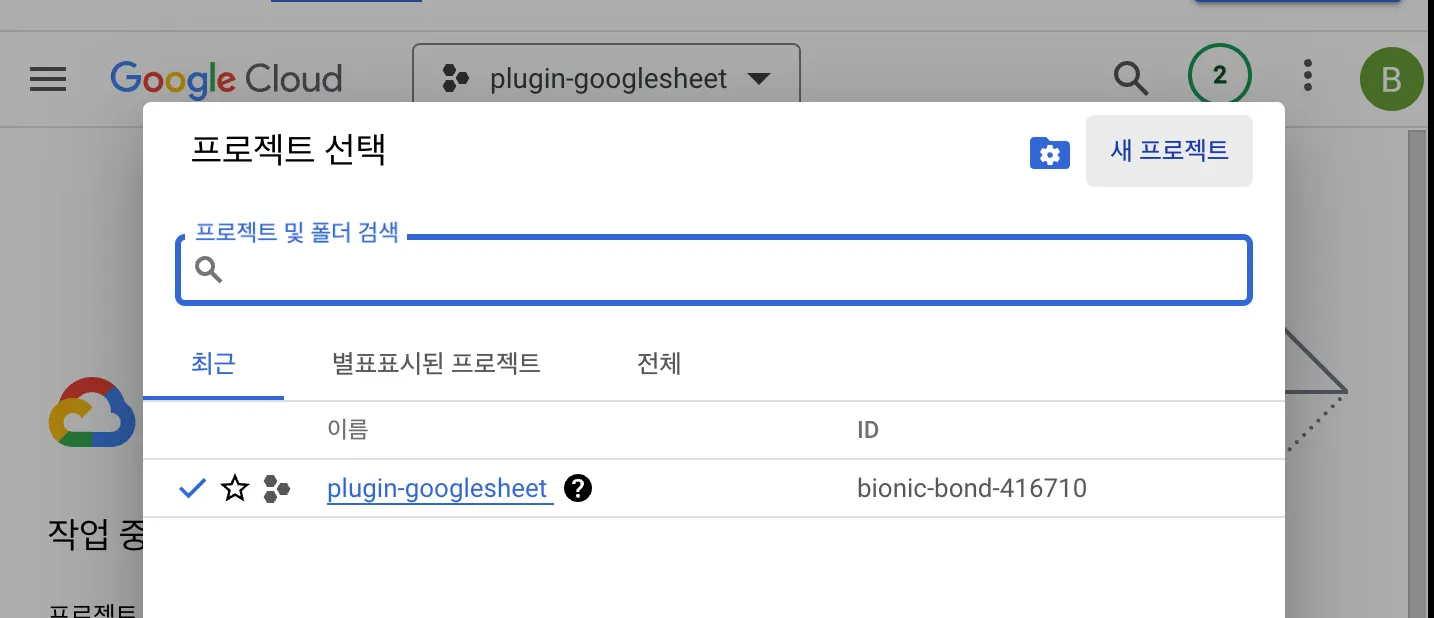
Task: Star the plugin-googlesheet project
Action: pos(235,489)
